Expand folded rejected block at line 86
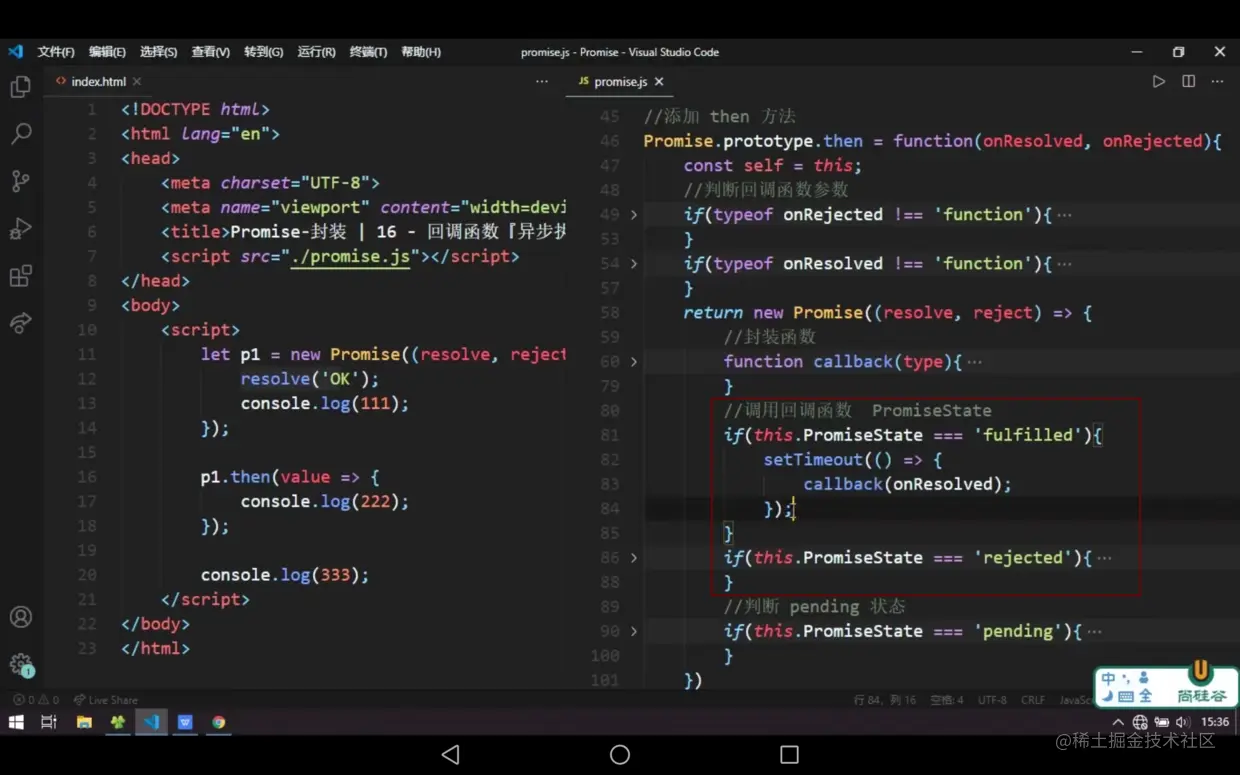Image resolution: width=1240 pixels, height=775 pixels. 634,558
